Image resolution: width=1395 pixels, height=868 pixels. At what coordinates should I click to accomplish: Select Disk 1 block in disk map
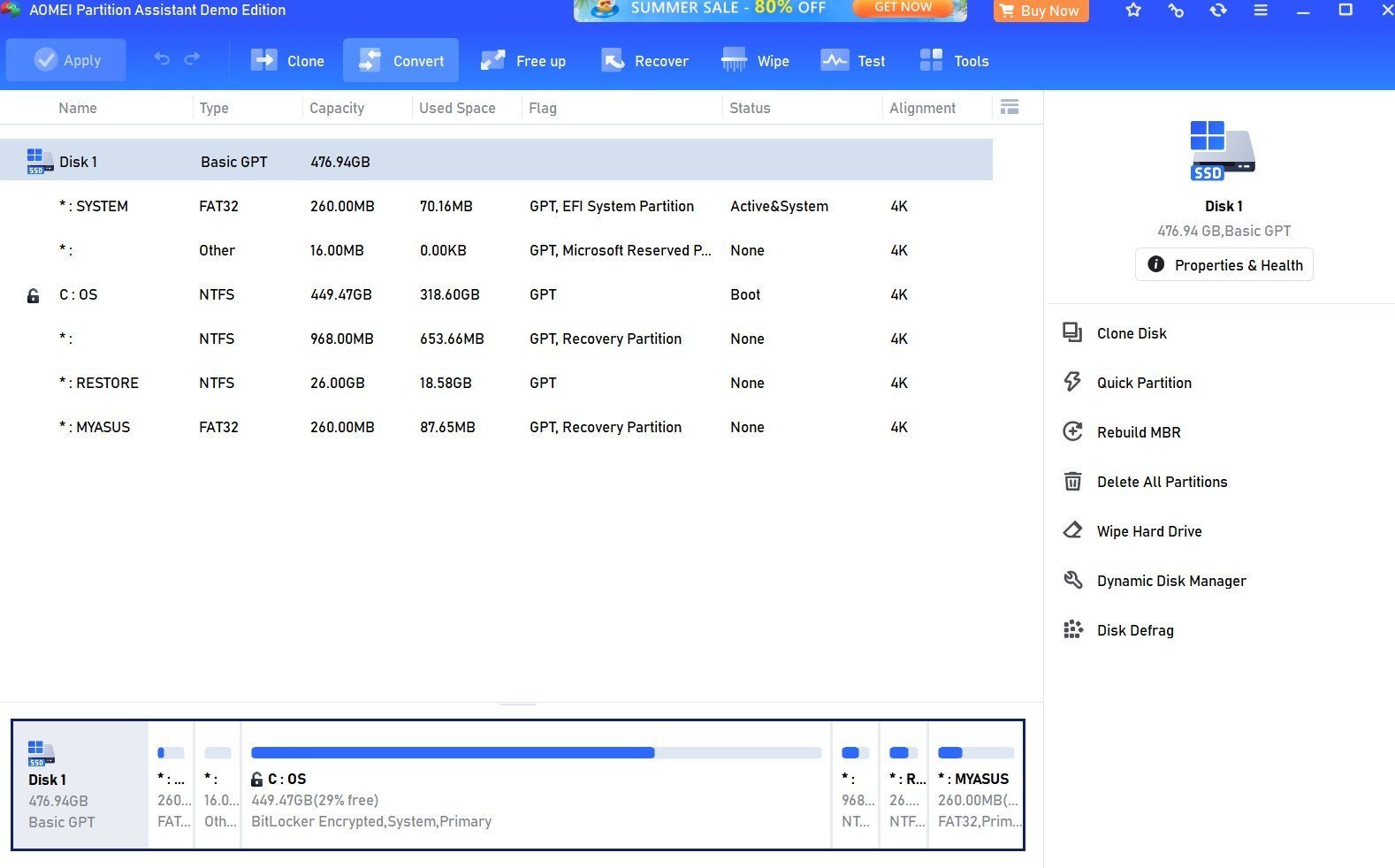pyautogui.click(x=80, y=785)
